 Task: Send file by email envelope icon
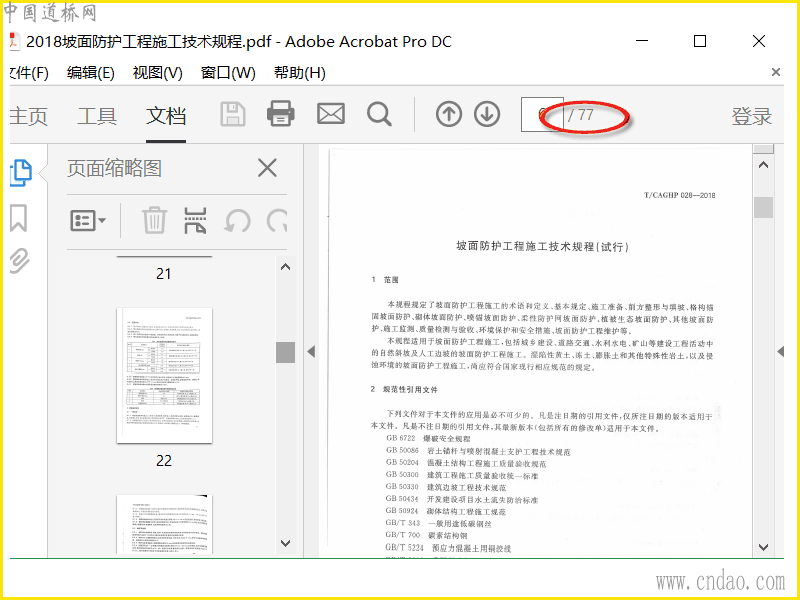click(331, 114)
